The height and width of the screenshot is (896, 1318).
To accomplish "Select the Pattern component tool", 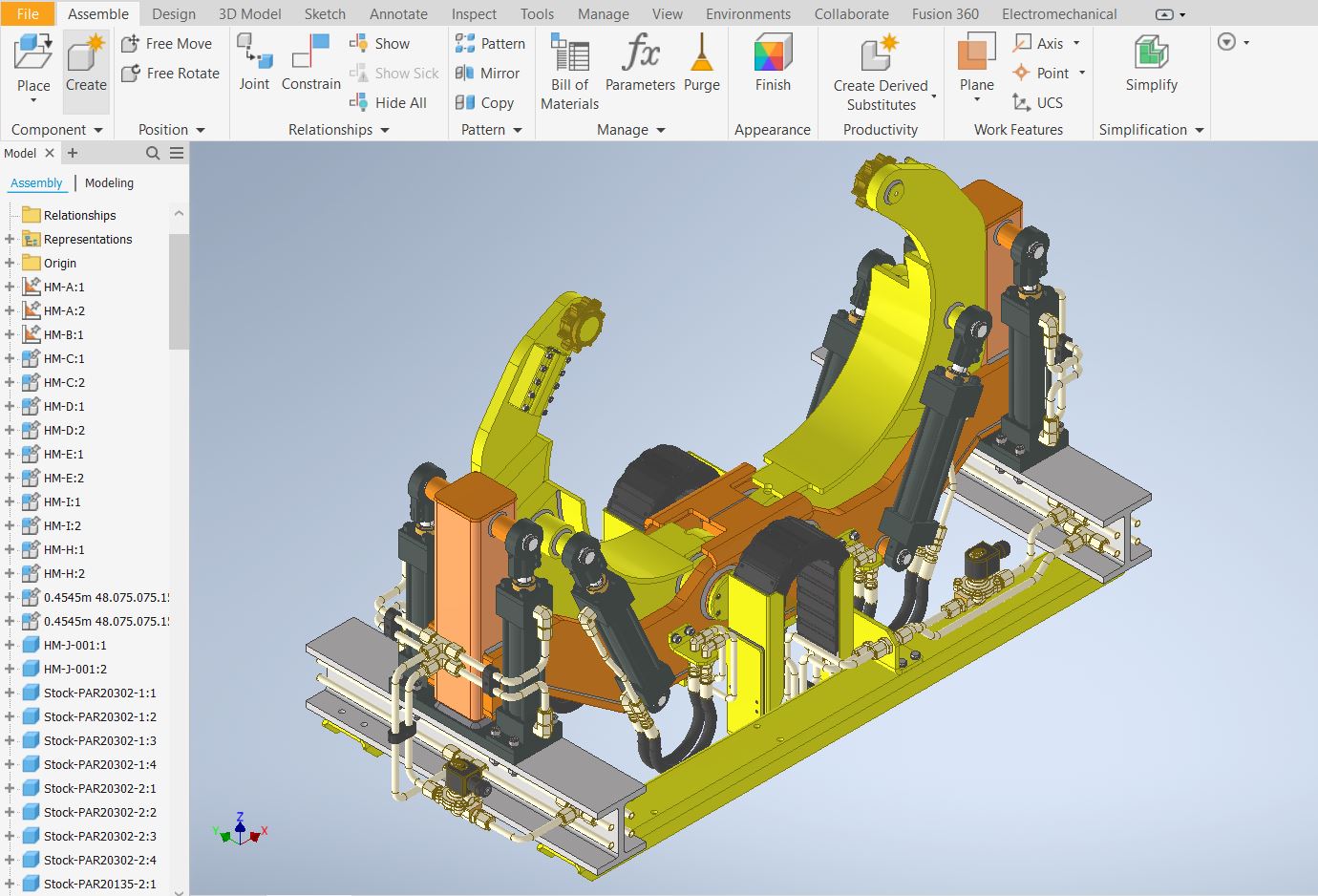I will tap(490, 44).
